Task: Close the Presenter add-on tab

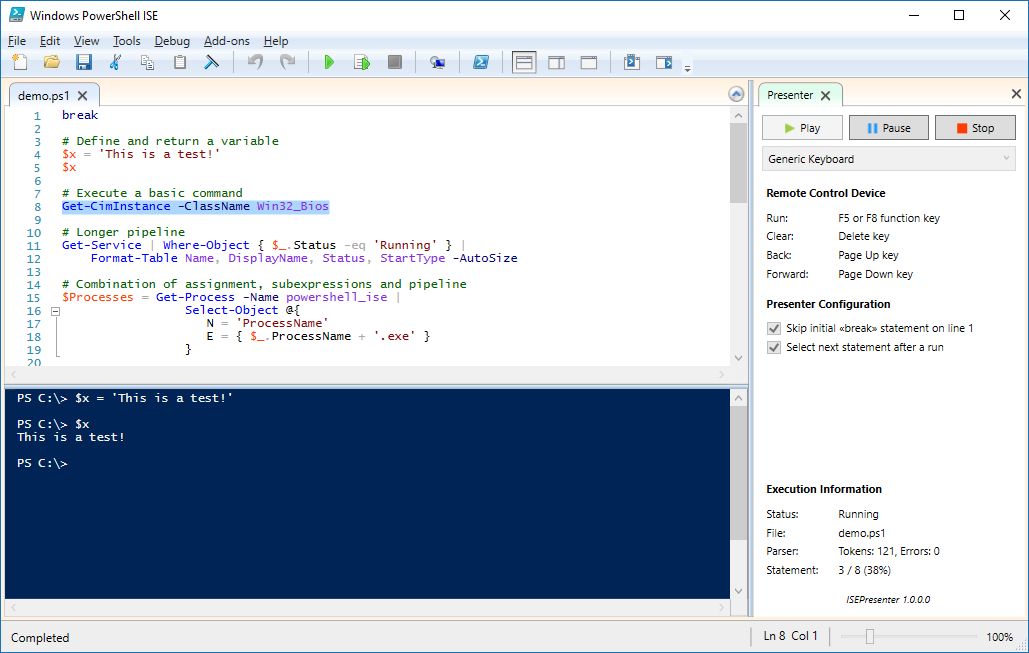Action: pyautogui.click(x=826, y=96)
